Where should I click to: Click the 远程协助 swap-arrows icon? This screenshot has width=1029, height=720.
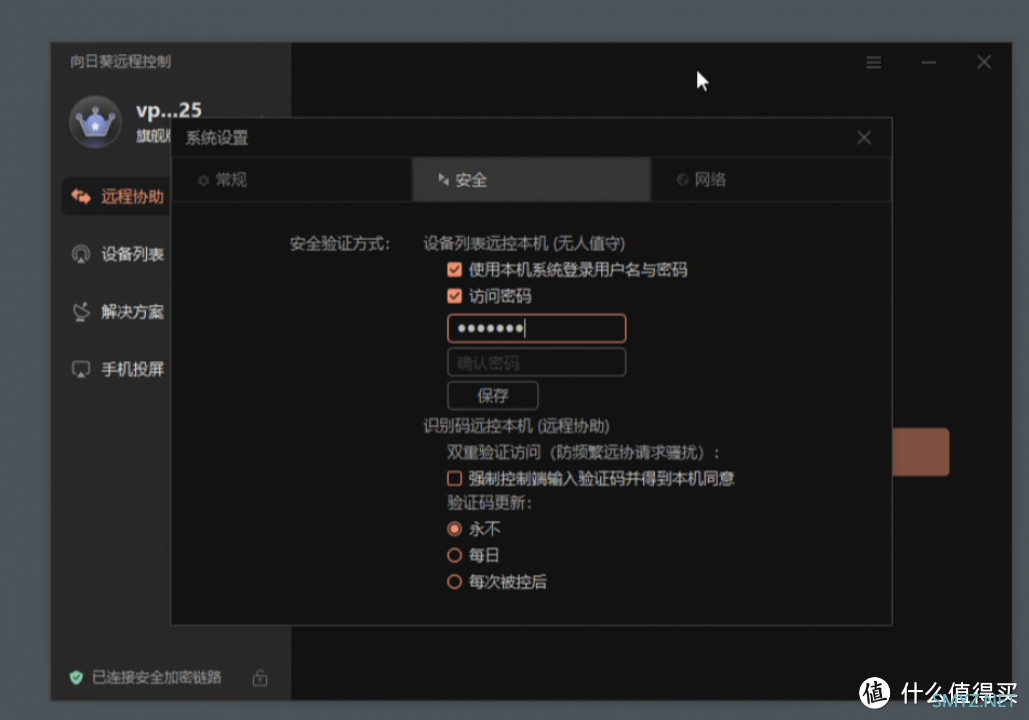coord(81,196)
